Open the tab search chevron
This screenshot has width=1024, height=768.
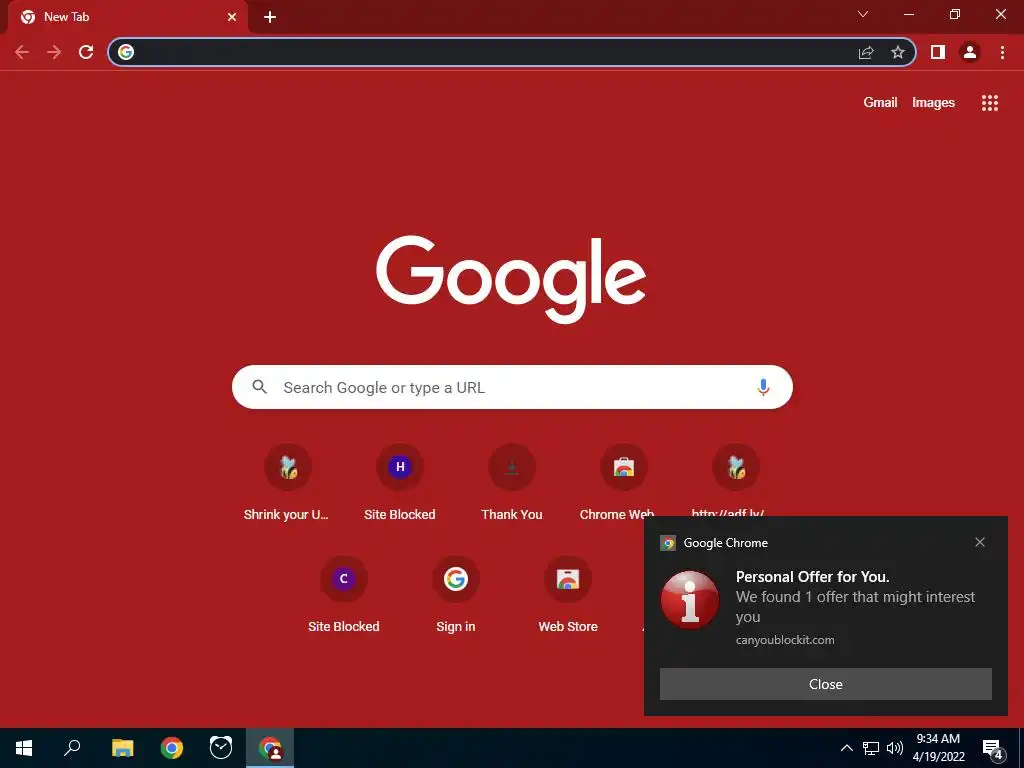pos(863,14)
